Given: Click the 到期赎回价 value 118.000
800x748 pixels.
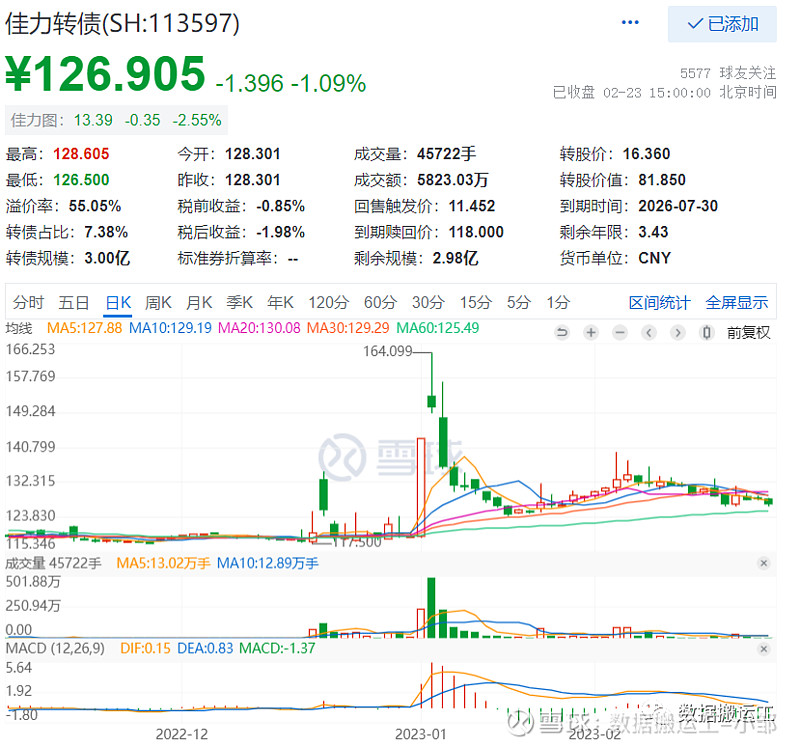Looking at the screenshot, I should click(476, 232).
